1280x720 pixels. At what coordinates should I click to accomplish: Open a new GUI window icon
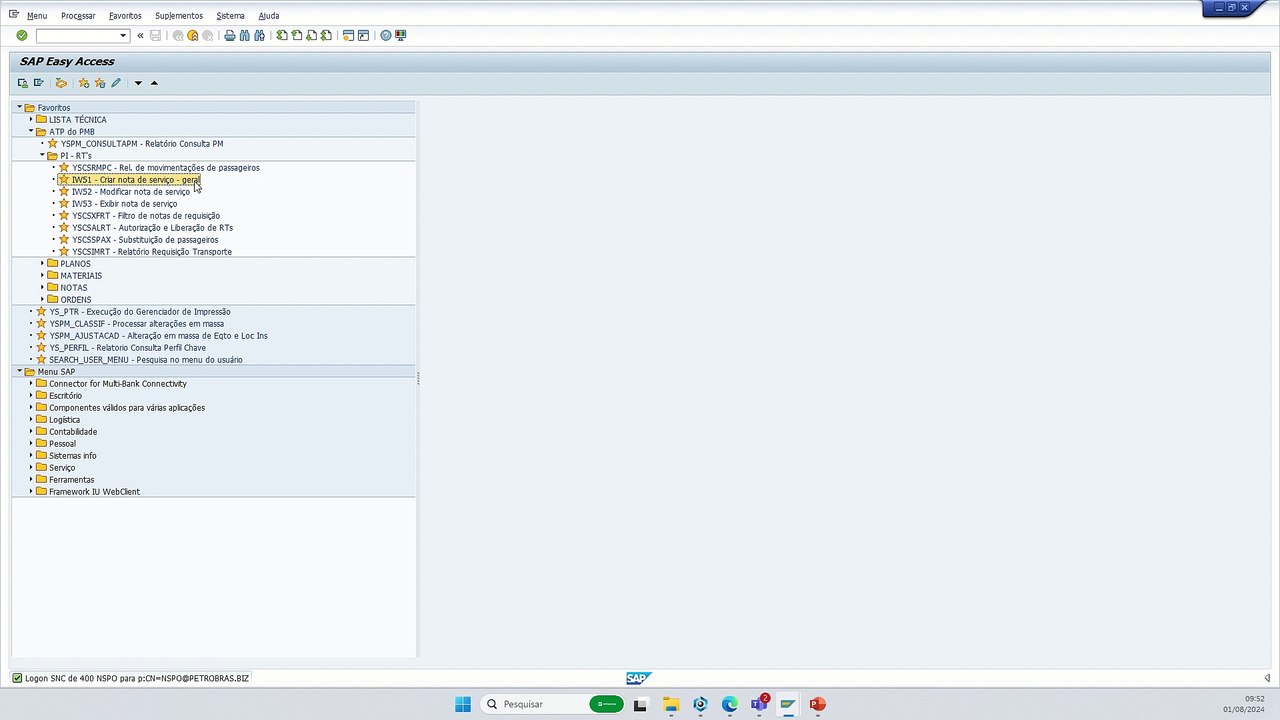coord(349,36)
